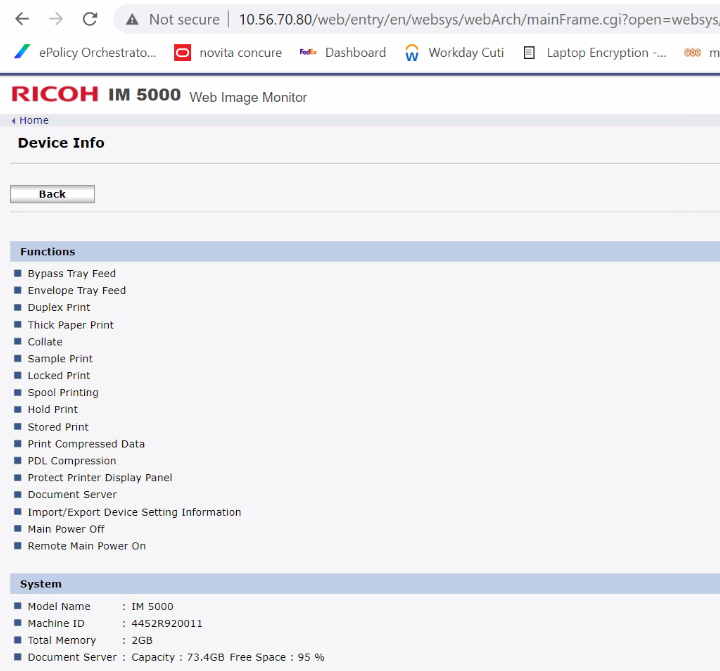720x671 pixels.
Task: Click the Not secure warning icon
Action: [x=132, y=19]
